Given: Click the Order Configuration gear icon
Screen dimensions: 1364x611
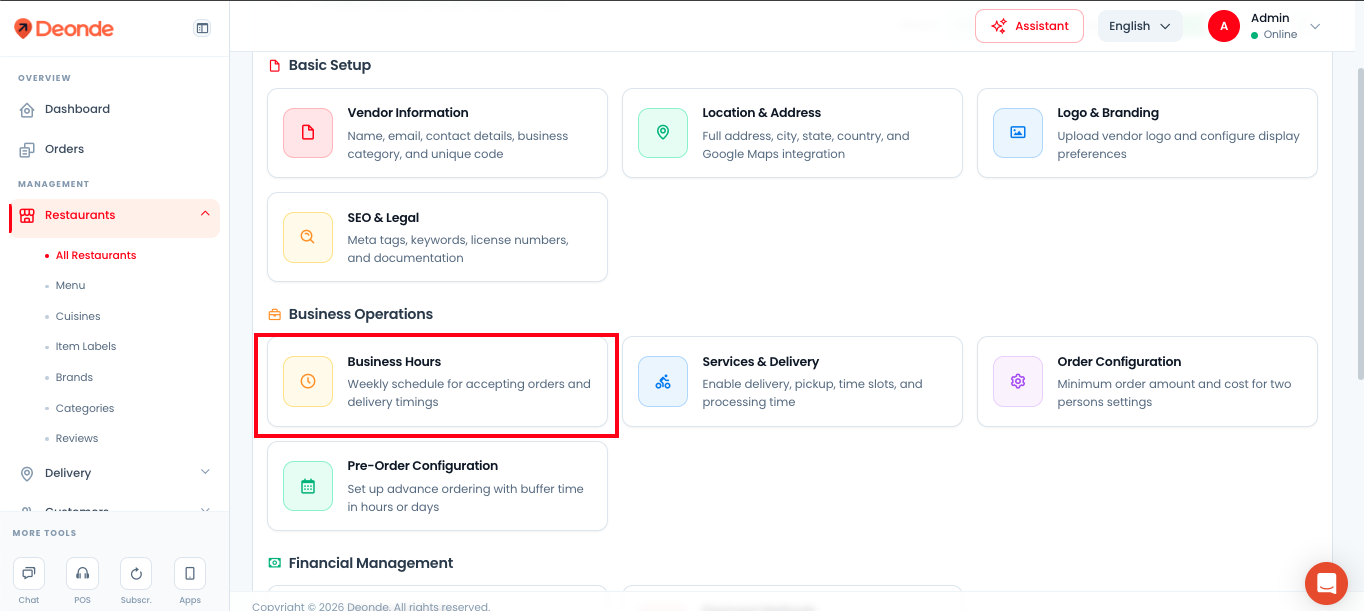Looking at the screenshot, I should (x=1018, y=381).
